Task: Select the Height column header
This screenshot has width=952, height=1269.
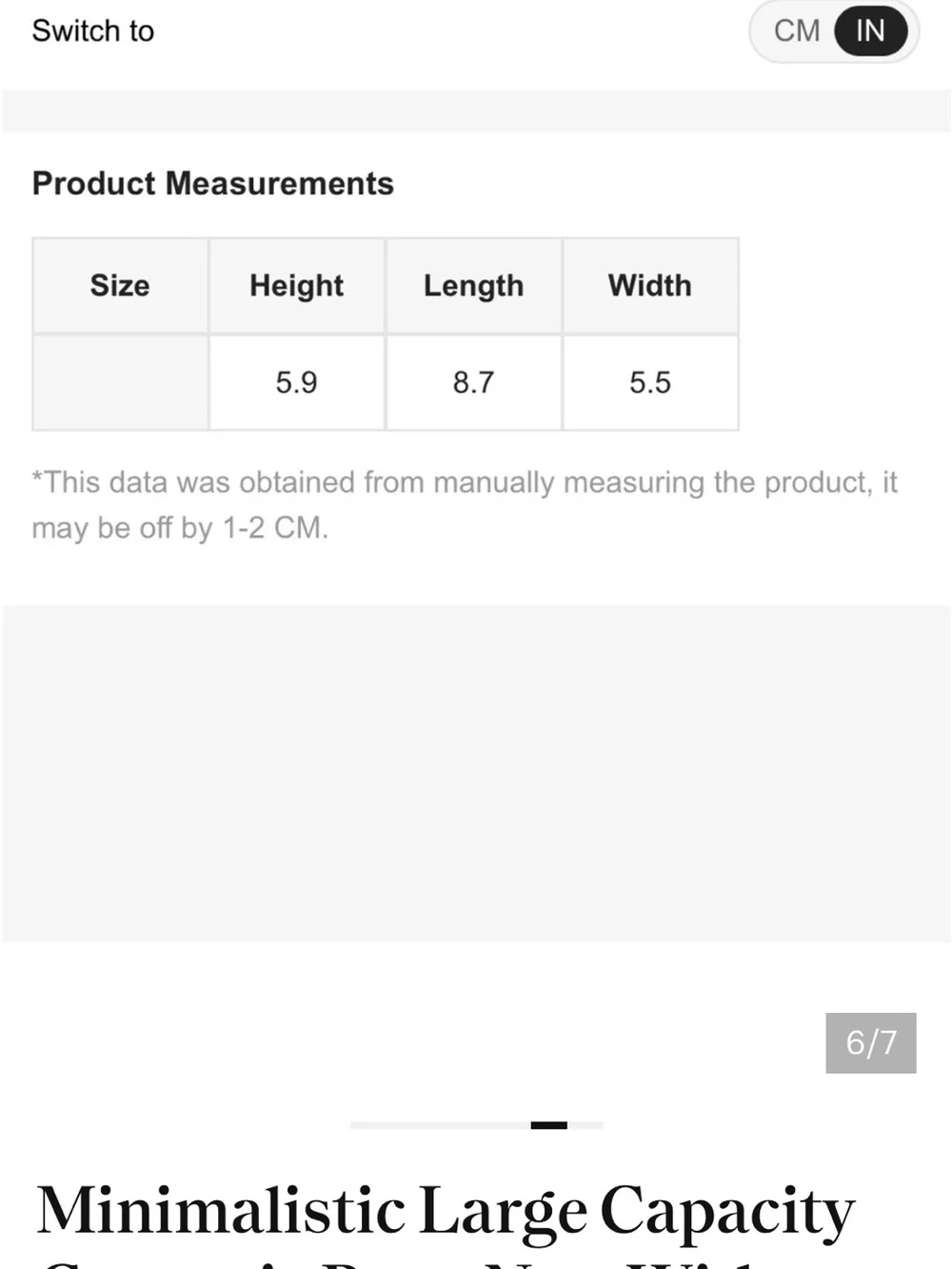Action: click(x=297, y=286)
